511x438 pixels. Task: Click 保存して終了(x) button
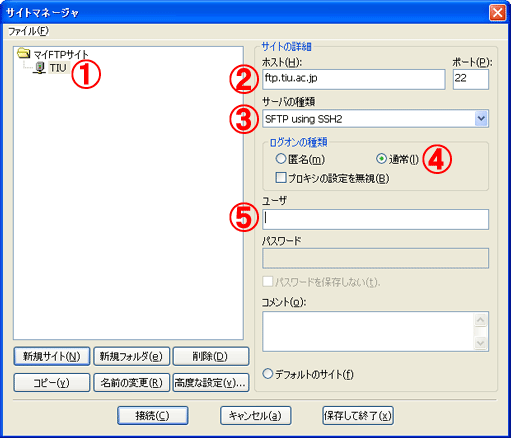(358, 415)
